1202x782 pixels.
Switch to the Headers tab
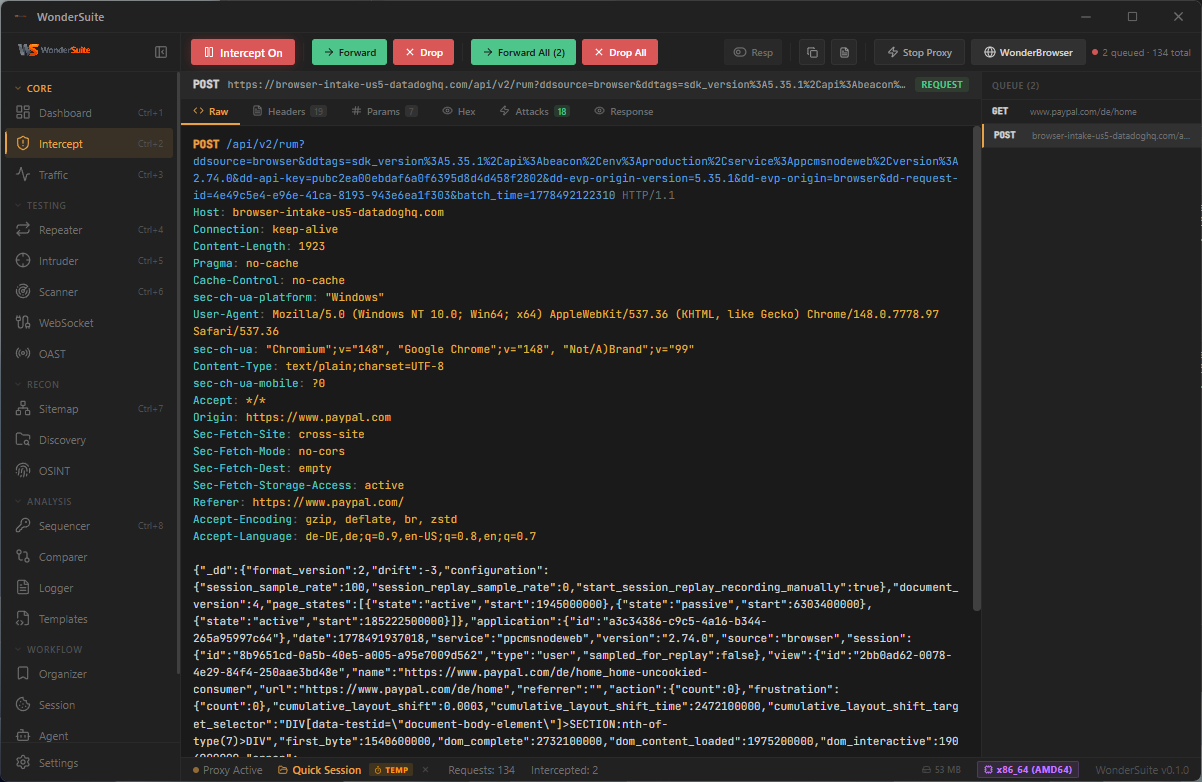(289, 111)
